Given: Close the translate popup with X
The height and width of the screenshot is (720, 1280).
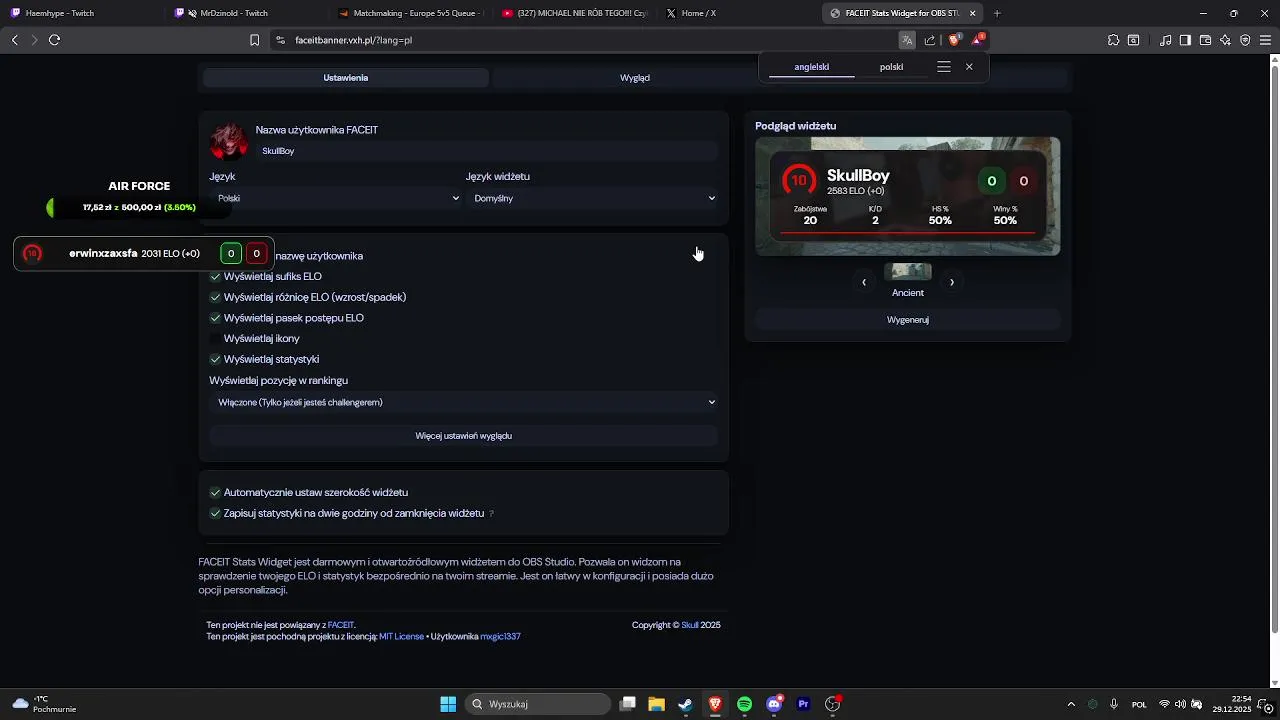Looking at the screenshot, I should point(969,67).
